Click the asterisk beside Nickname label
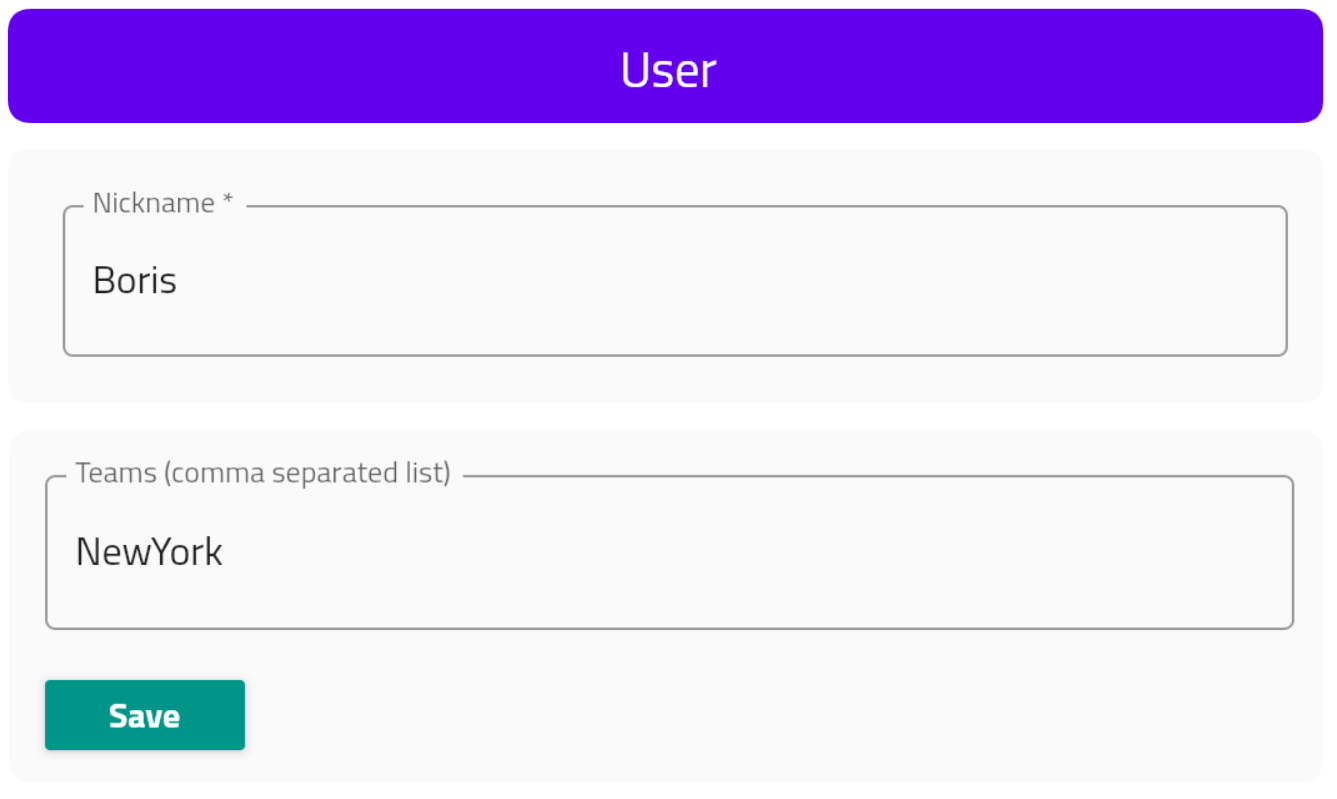The image size is (1337, 799). [228, 201]
